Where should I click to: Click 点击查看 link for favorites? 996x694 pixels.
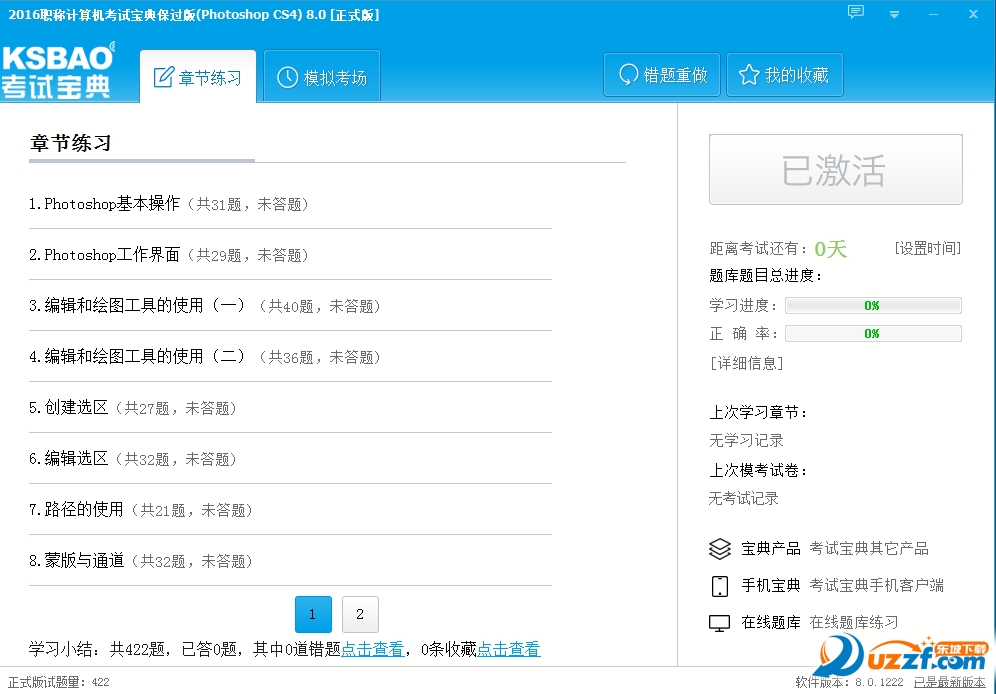509,649
